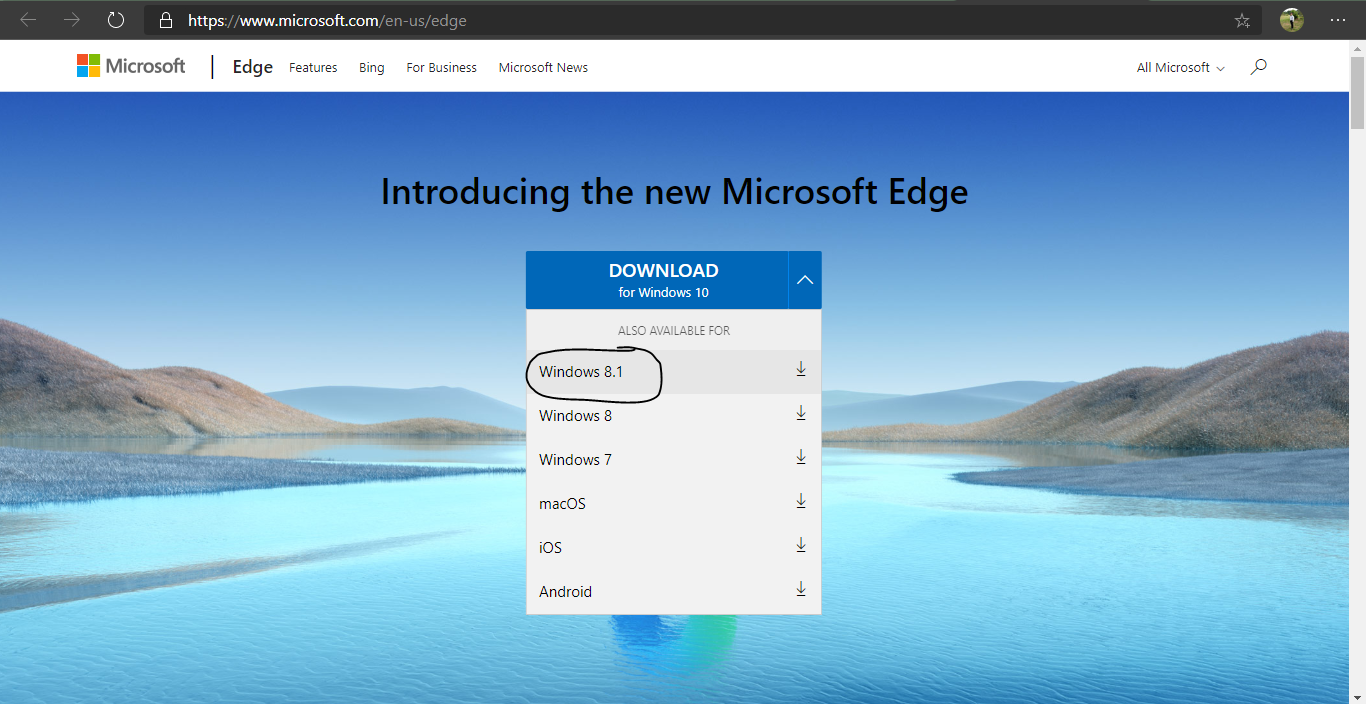The width and height of the screenshot is (1366, 704).
Task: Click download icon for Windows 7
Action: 801,457
